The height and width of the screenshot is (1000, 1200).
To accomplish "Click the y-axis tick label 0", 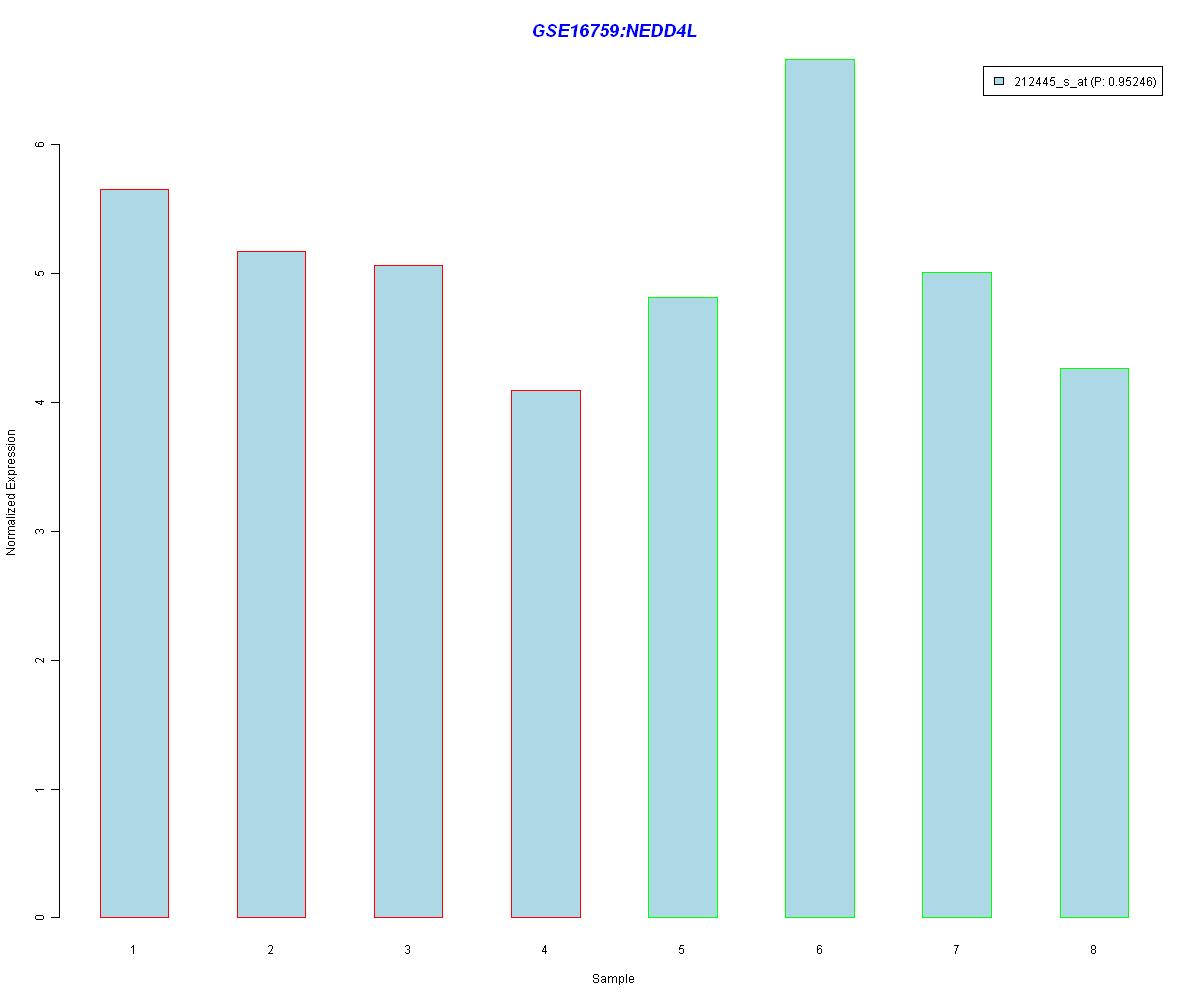I will (41, 917).
